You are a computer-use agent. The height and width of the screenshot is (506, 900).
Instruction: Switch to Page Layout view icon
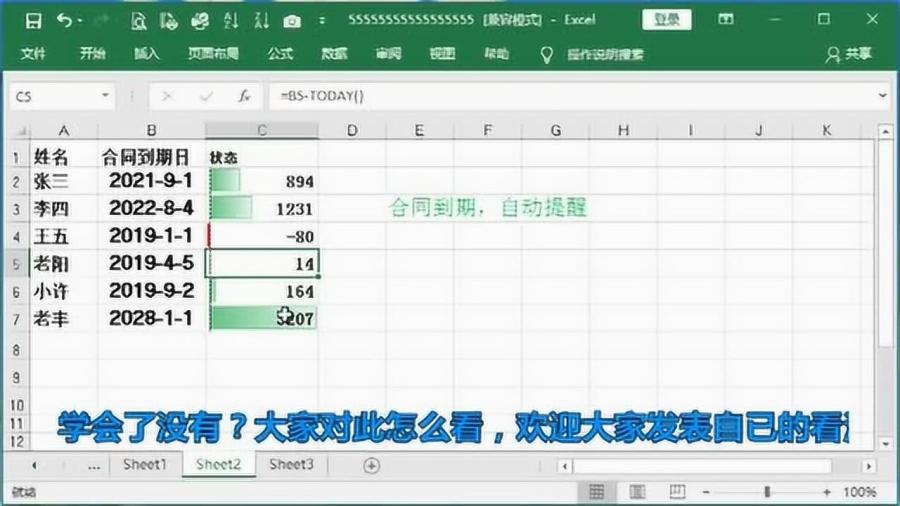637,492
